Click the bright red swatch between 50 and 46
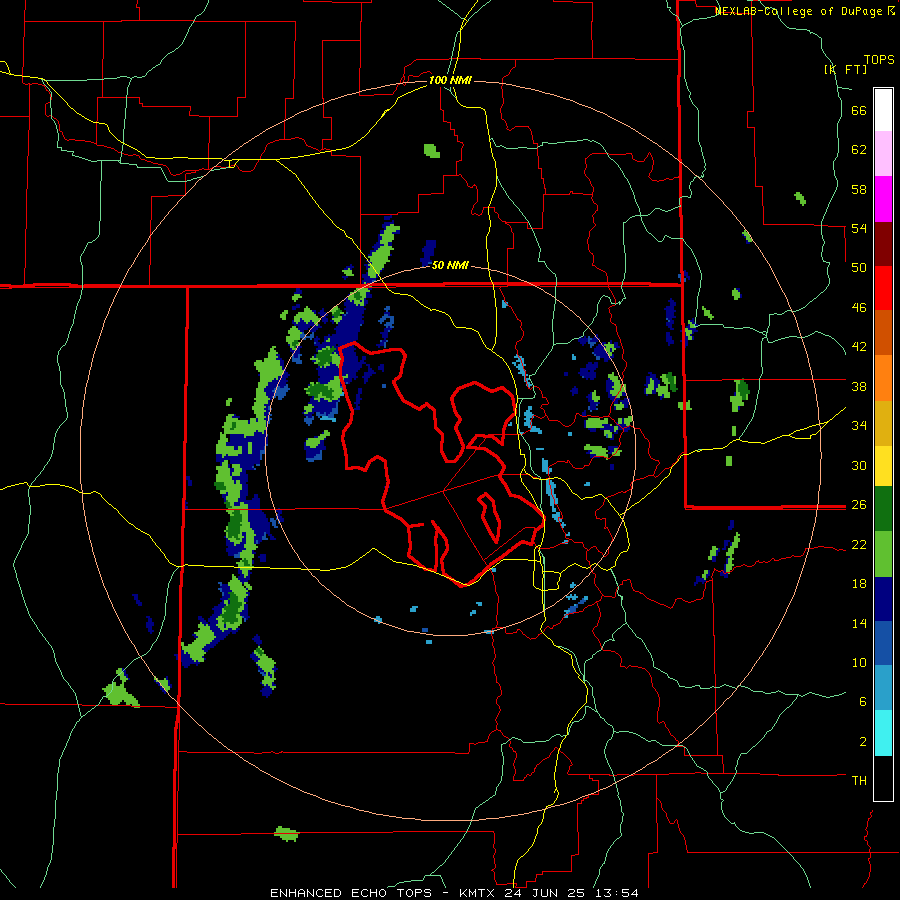 [883, 288]
